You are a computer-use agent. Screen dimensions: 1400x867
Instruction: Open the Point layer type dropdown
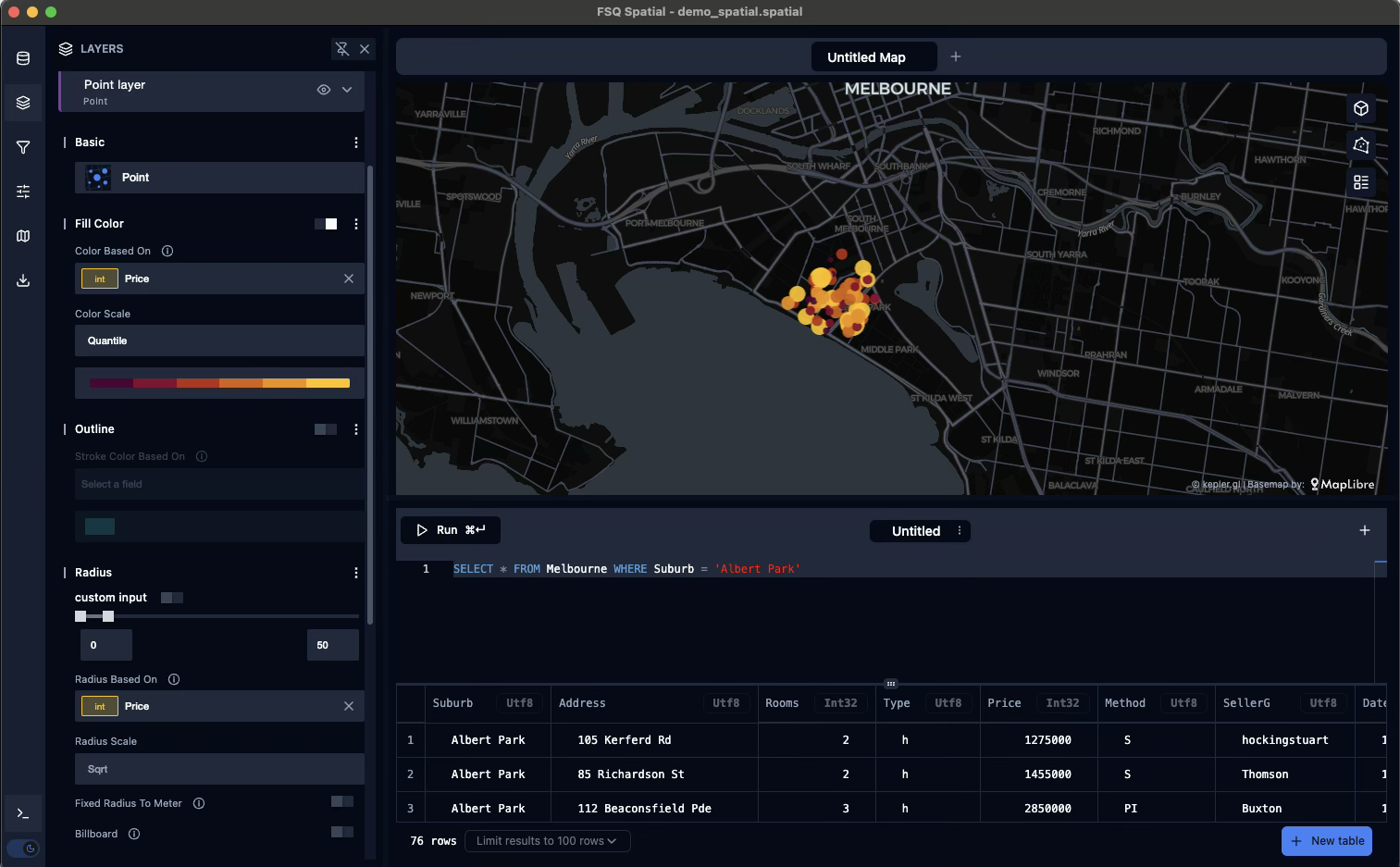[x=219, y=178]
